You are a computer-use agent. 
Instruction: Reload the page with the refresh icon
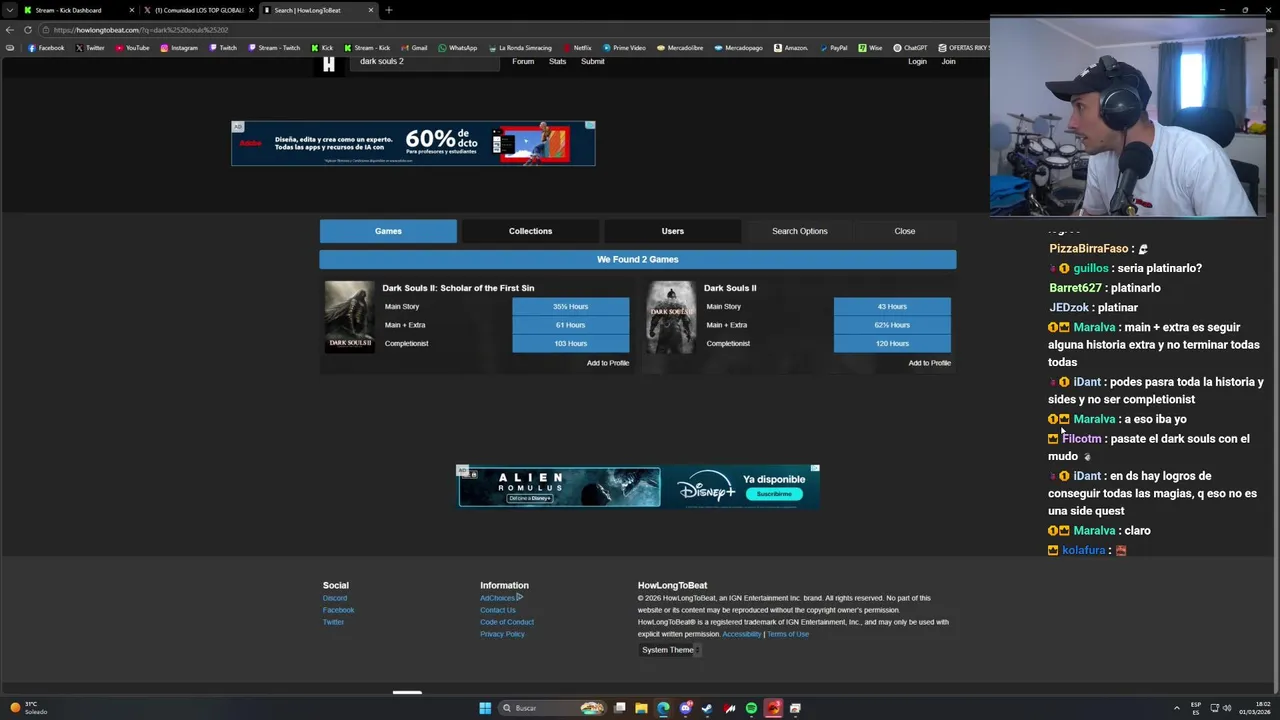pos(27,30)
